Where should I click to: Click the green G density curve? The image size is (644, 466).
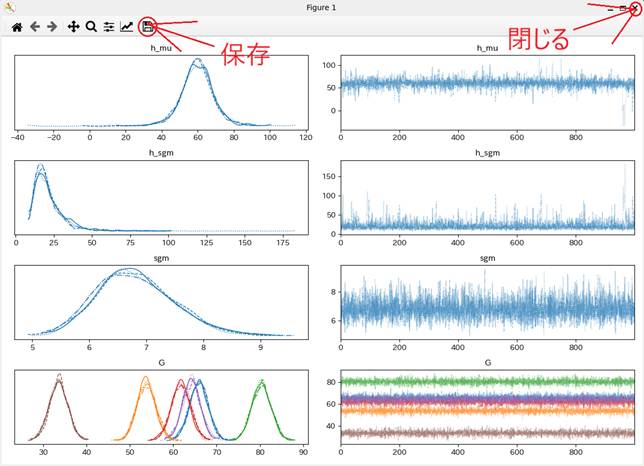261,385
